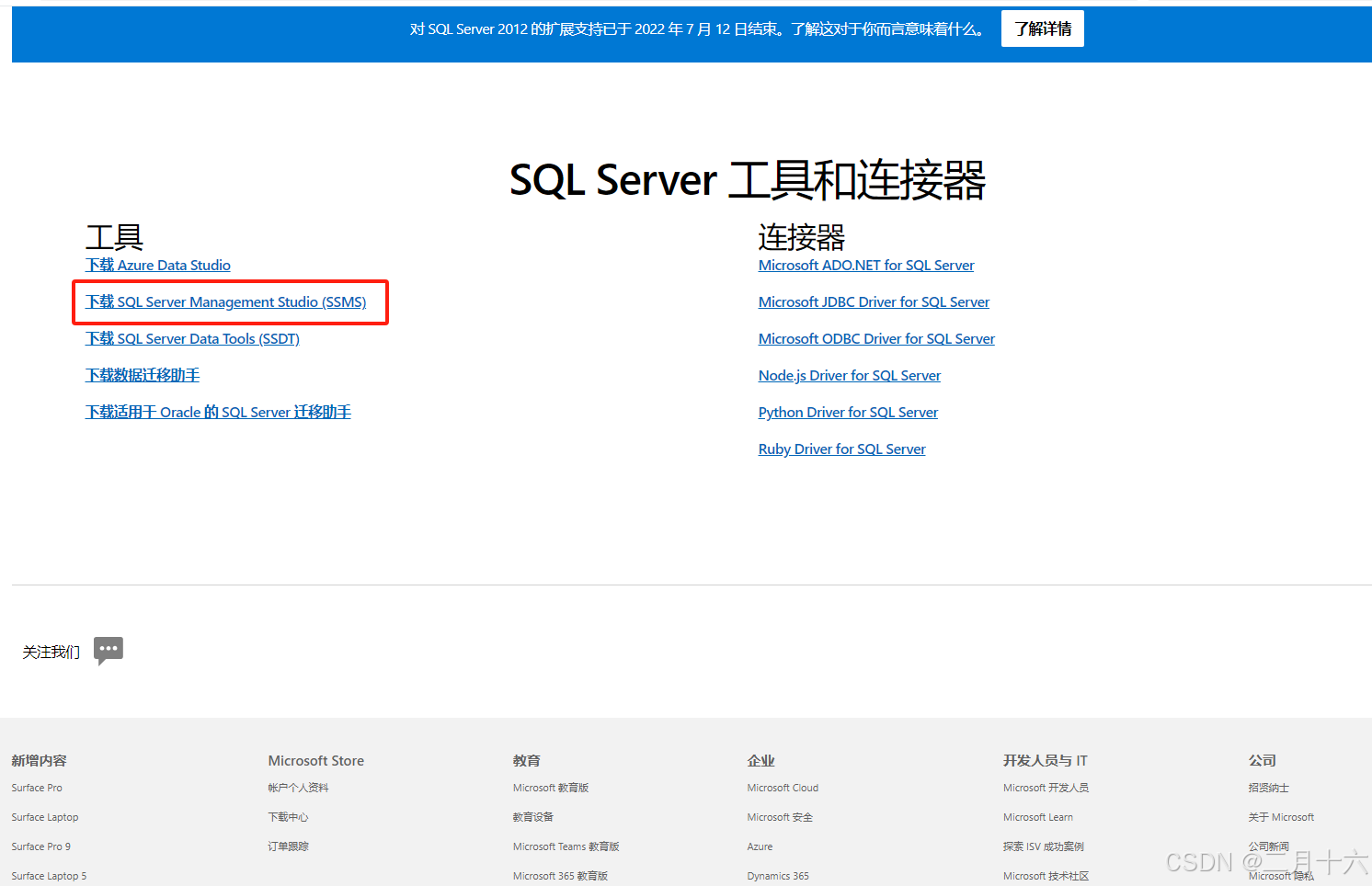Click 招贤纳士 under 公司
The width and height of the screenshot is (1372, 886).
(1269, 788)
